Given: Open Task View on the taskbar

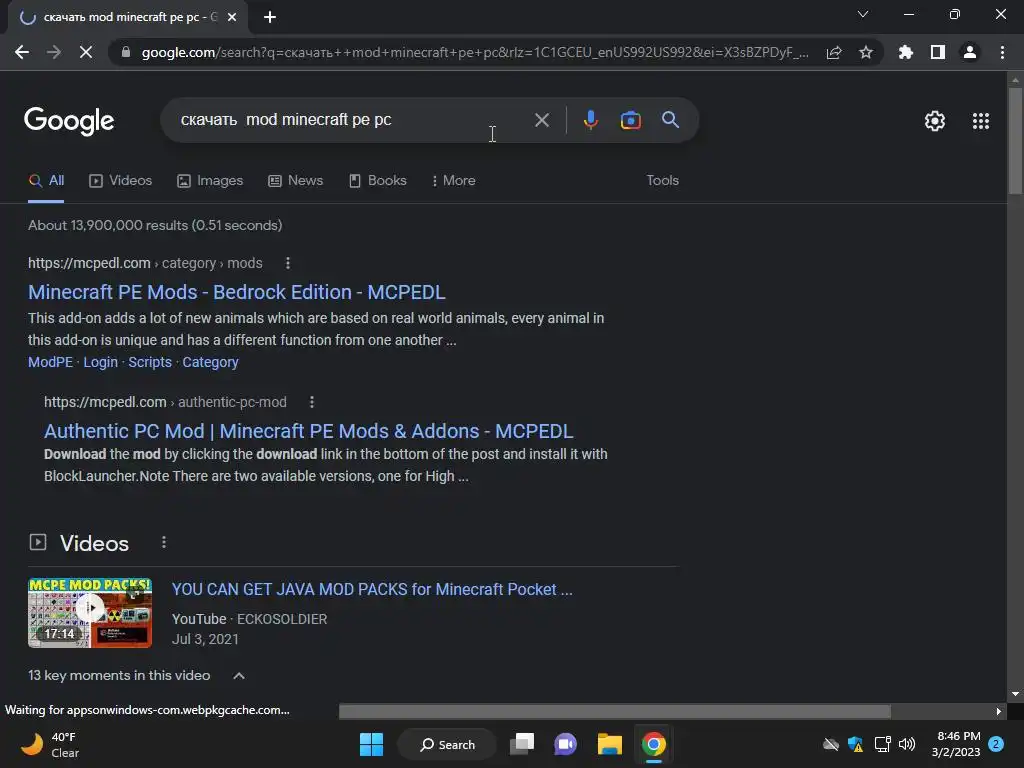Looking at the screenshot, I should [x=522, y=744].
